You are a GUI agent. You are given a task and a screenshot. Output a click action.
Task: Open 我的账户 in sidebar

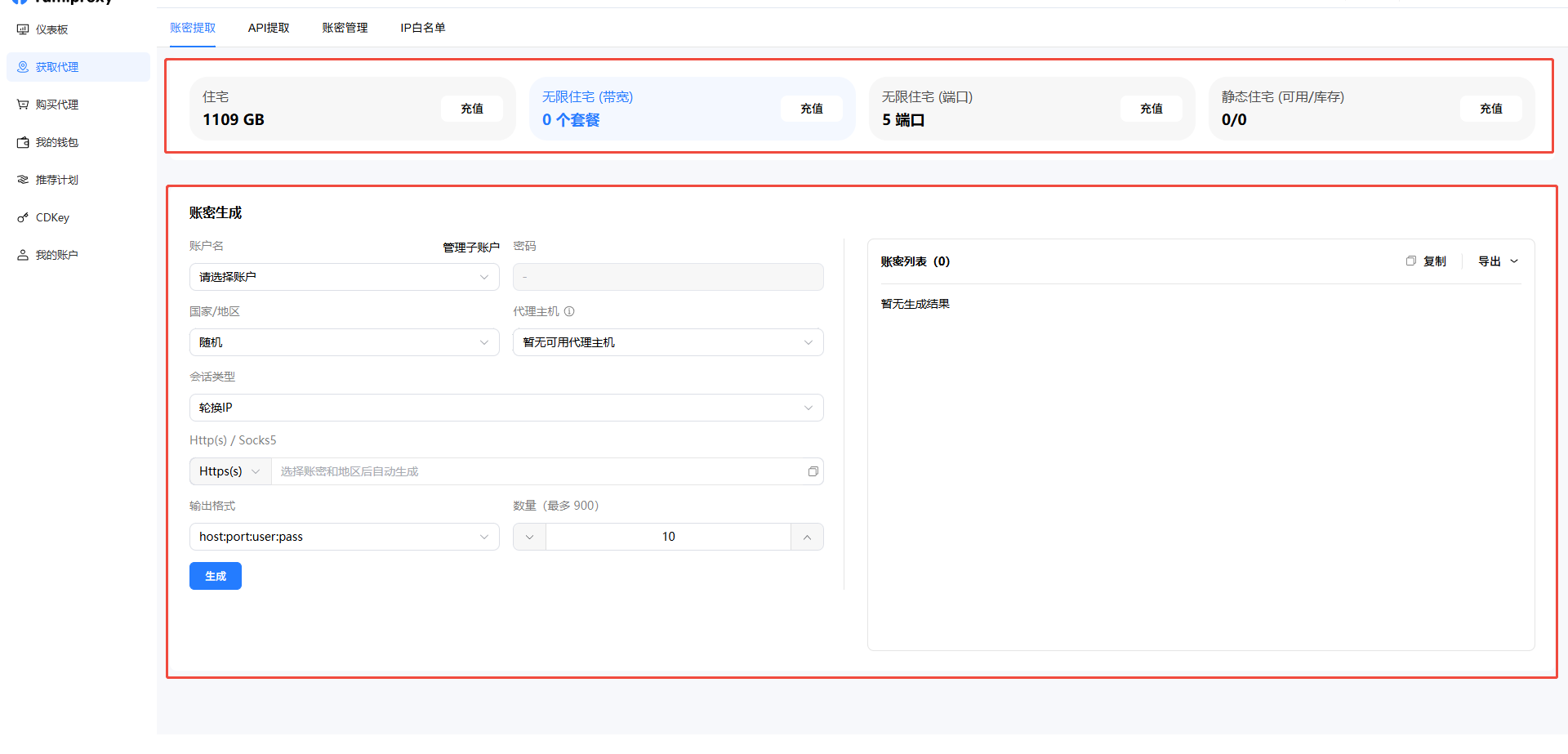click(78, 255)
